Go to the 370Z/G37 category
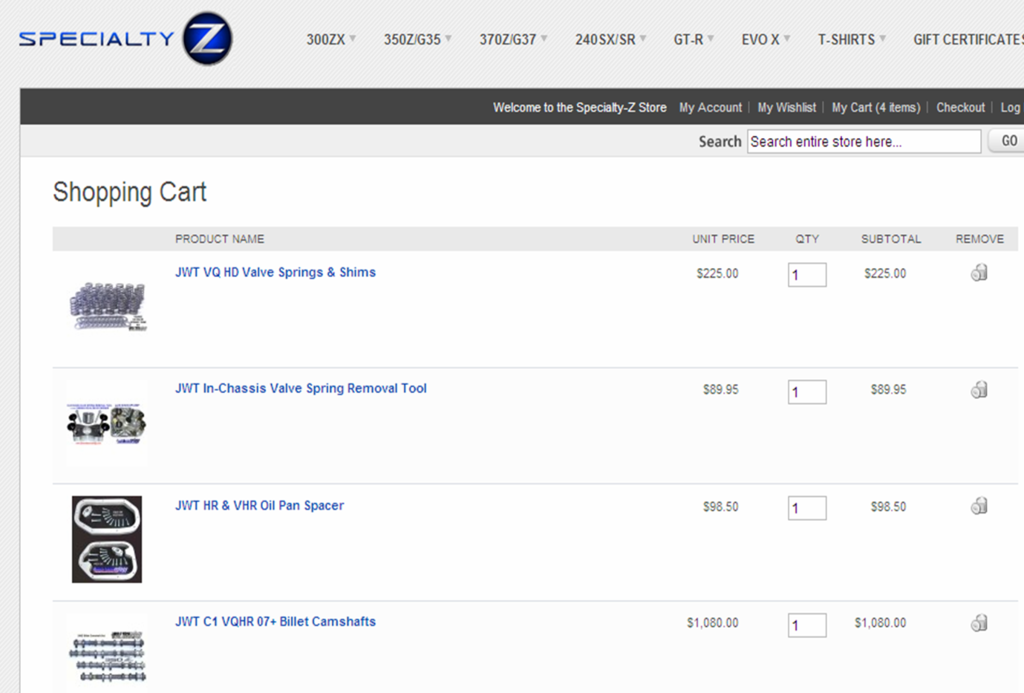1024x693 pixels. [507, 39]
